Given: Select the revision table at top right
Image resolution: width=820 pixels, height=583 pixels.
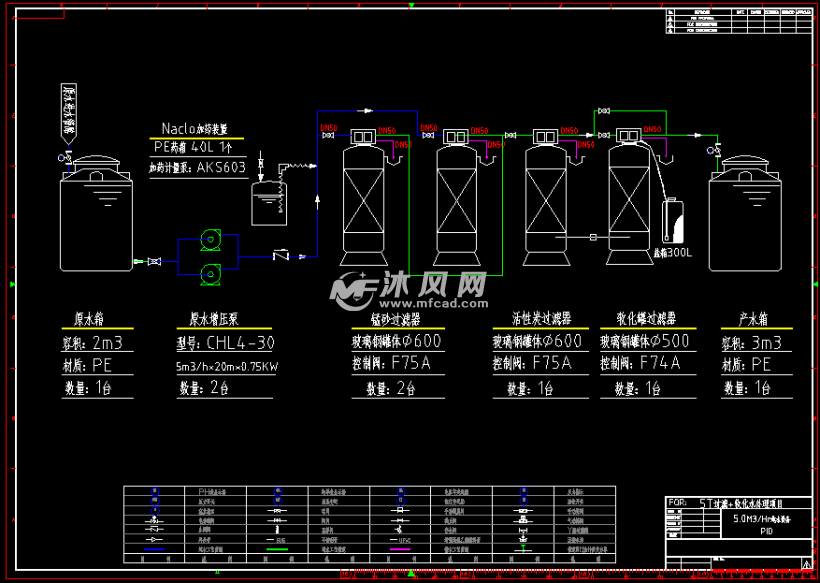Looking at the screenshot, I should pos(738,22).
